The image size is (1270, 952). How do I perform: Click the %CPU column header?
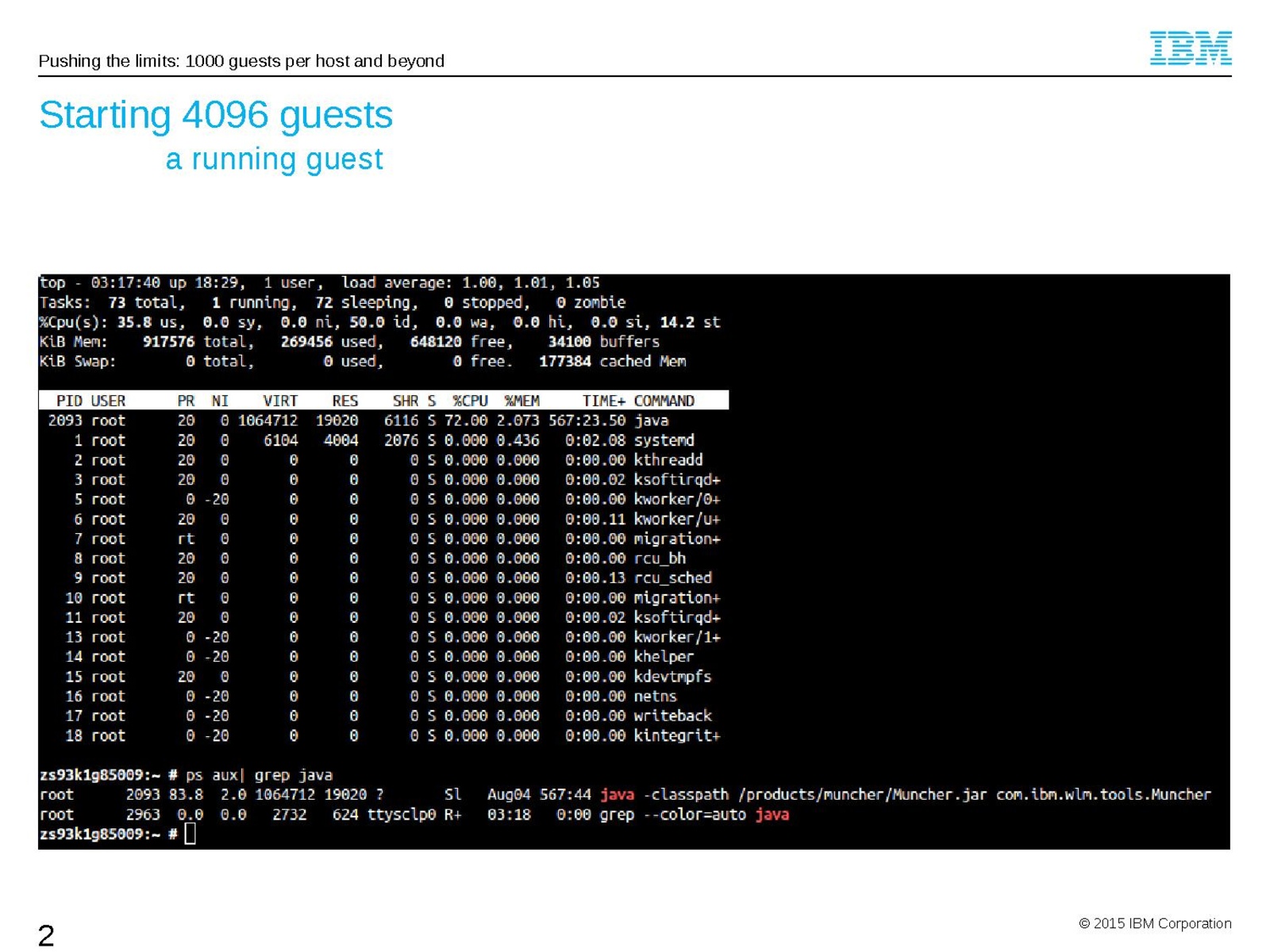(470, 401)
